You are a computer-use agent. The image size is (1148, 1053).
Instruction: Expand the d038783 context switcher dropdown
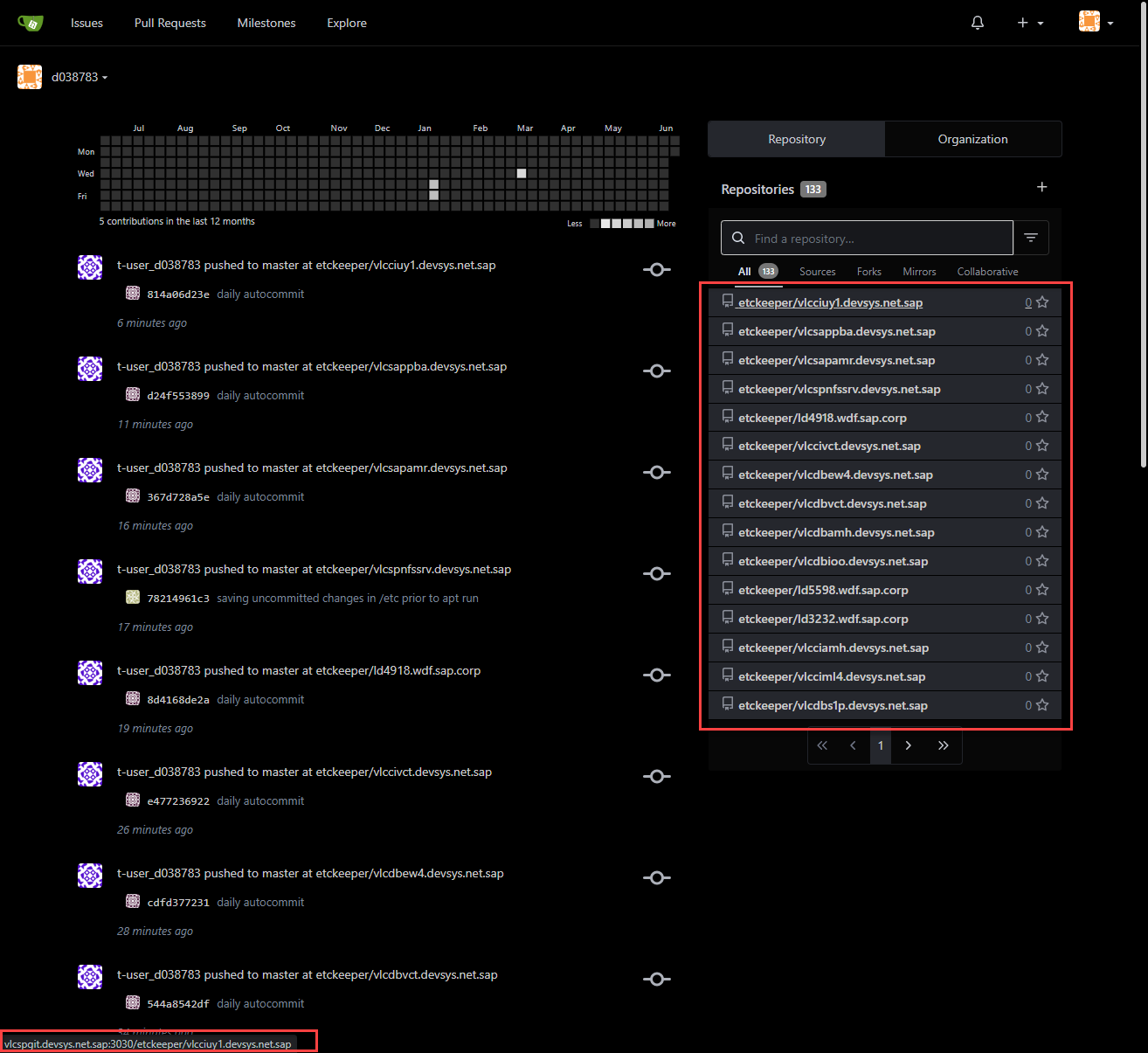[80, 77]
